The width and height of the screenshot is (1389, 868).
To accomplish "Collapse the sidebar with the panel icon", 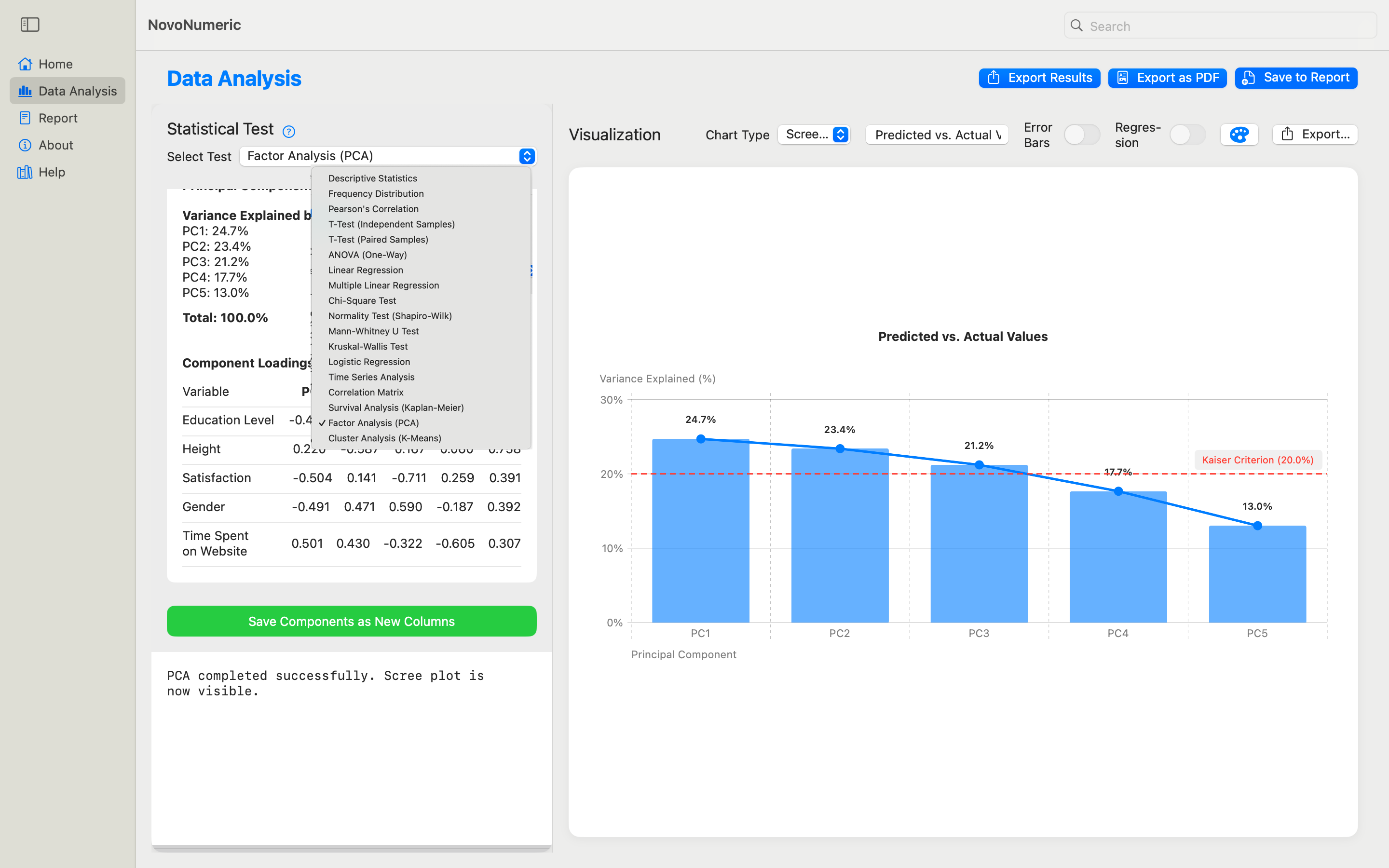I will coord(30,25).
